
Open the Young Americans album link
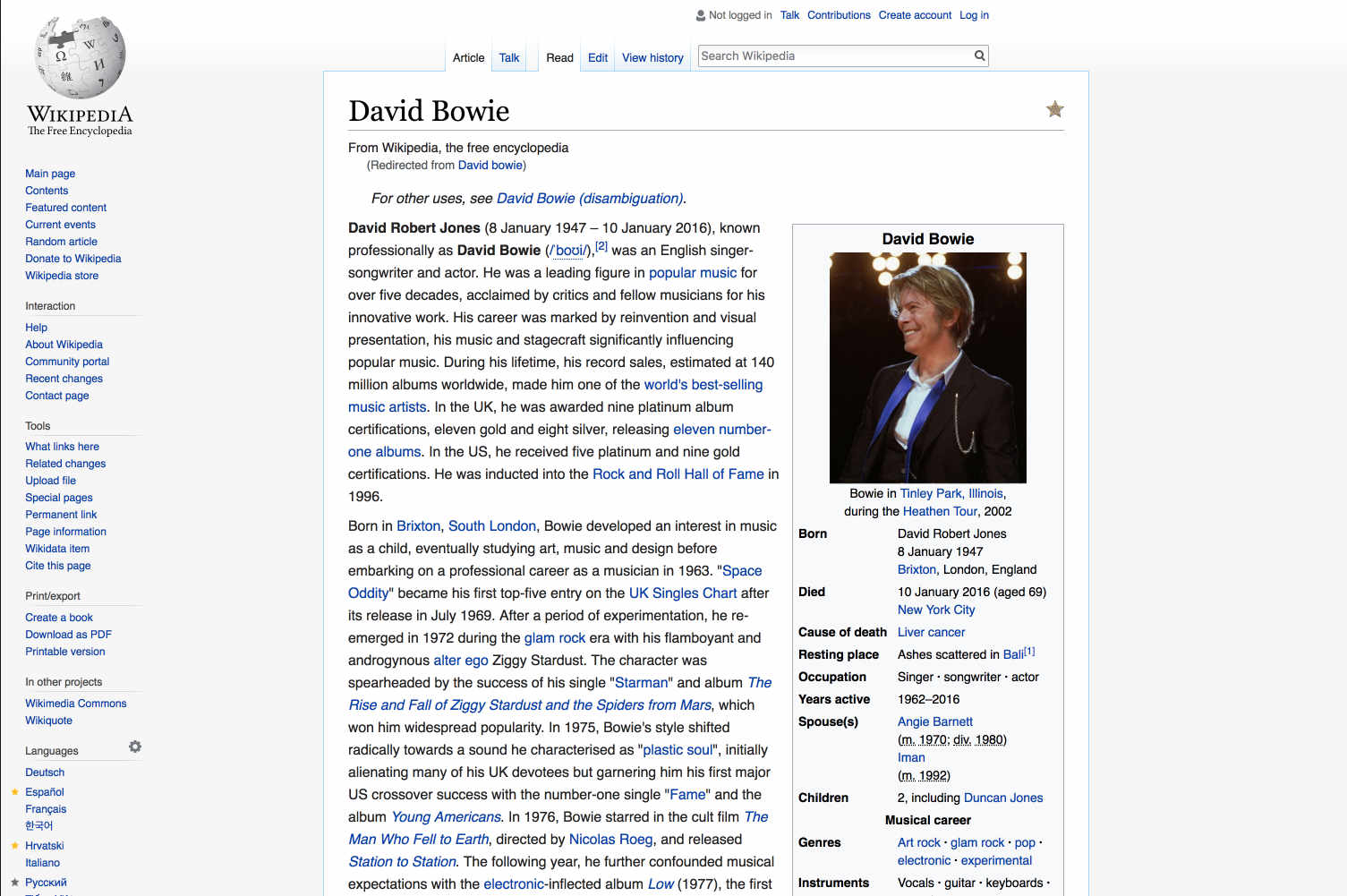446,817
